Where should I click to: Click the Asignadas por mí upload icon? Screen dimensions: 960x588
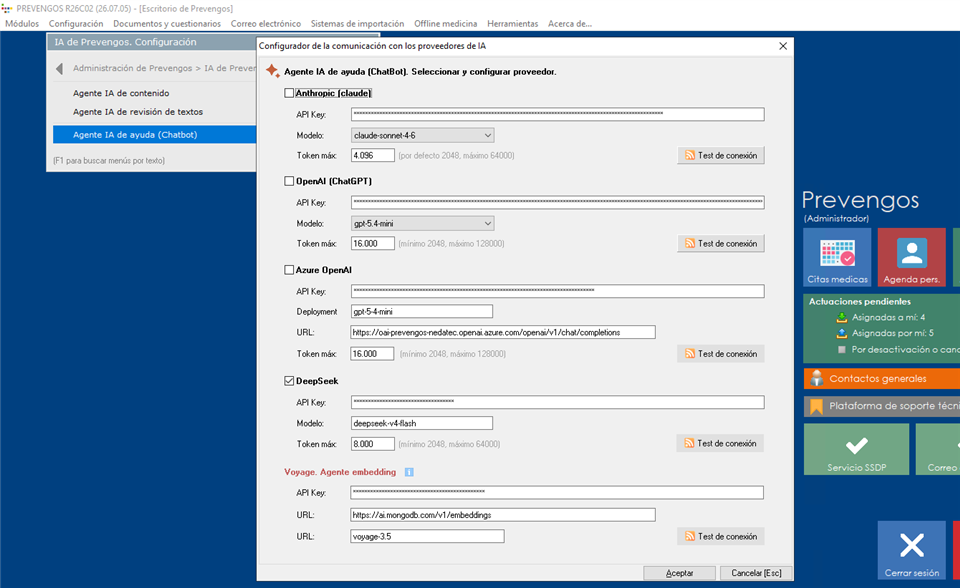click(842, 333)
